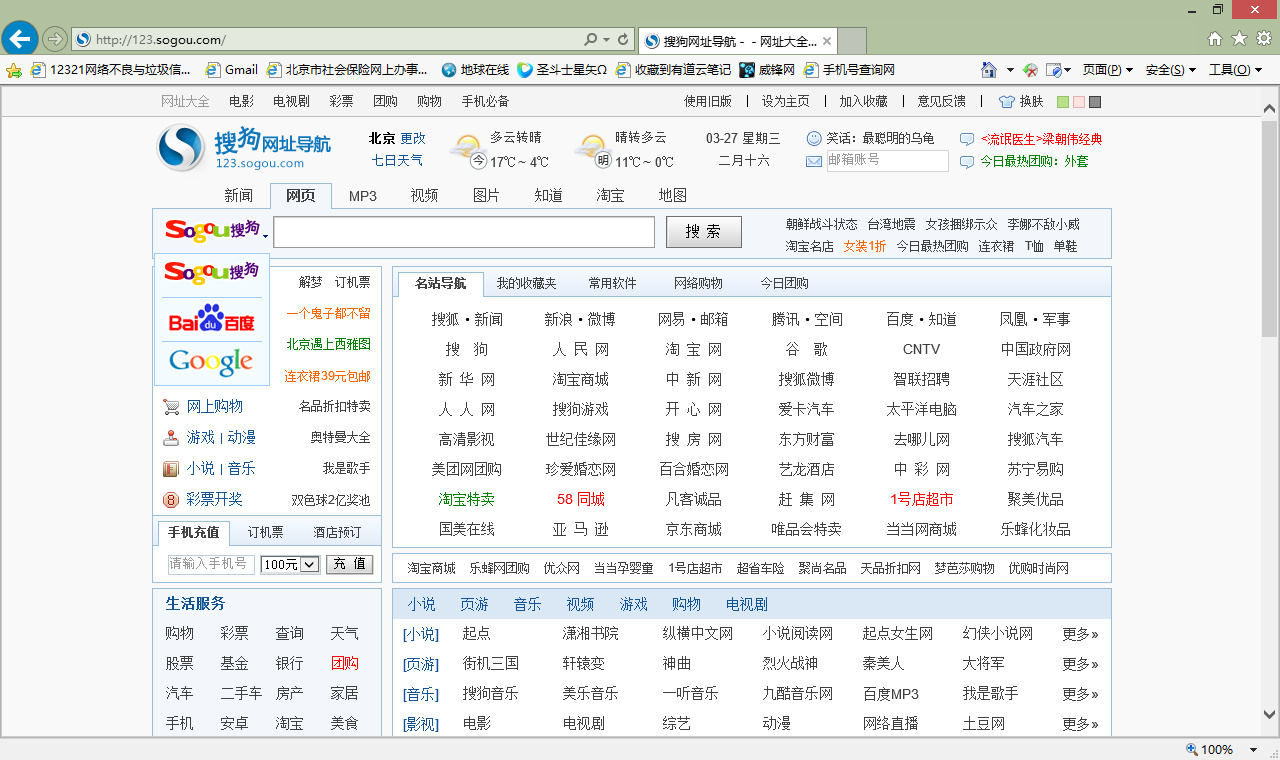Viewport: 1280px width, 760px height.
Task: Open the 页面(P) dropdown menu
Action: click(1108, 70)
